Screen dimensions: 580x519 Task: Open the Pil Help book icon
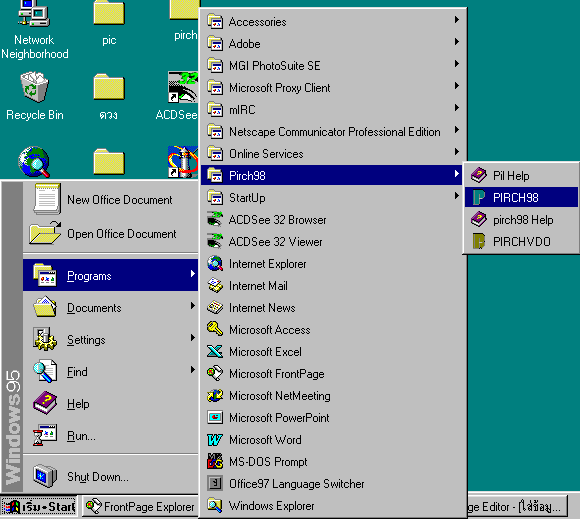pyautogui.click(x=479, y=175)
